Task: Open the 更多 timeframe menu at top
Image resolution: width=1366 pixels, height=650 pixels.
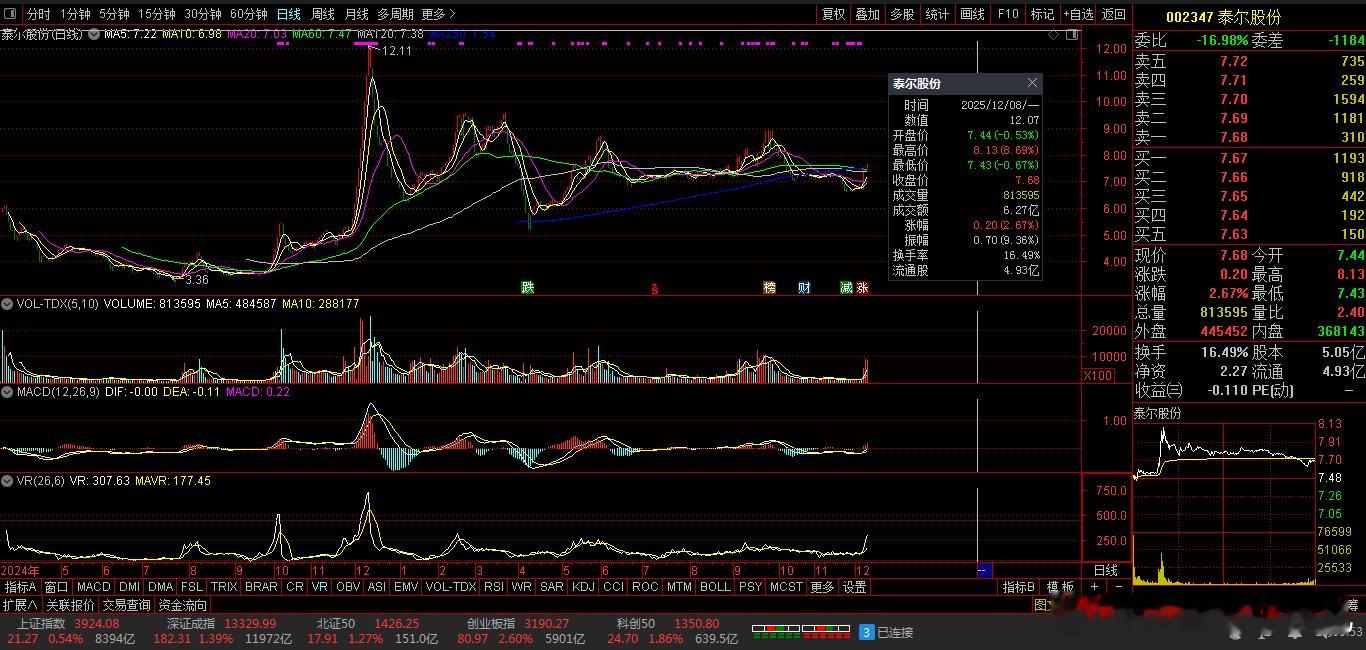Action: [x=438, y=14]
